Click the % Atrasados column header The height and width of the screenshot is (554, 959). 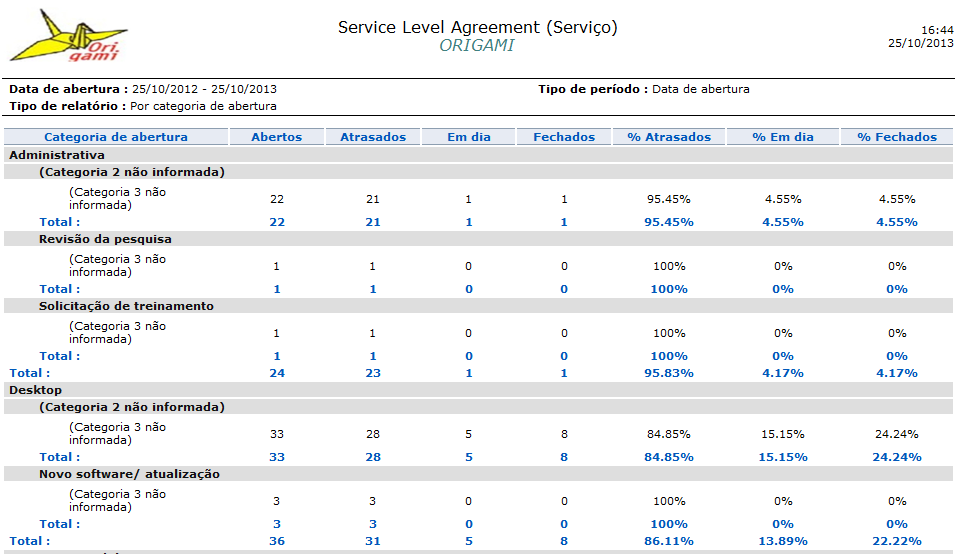669,137
